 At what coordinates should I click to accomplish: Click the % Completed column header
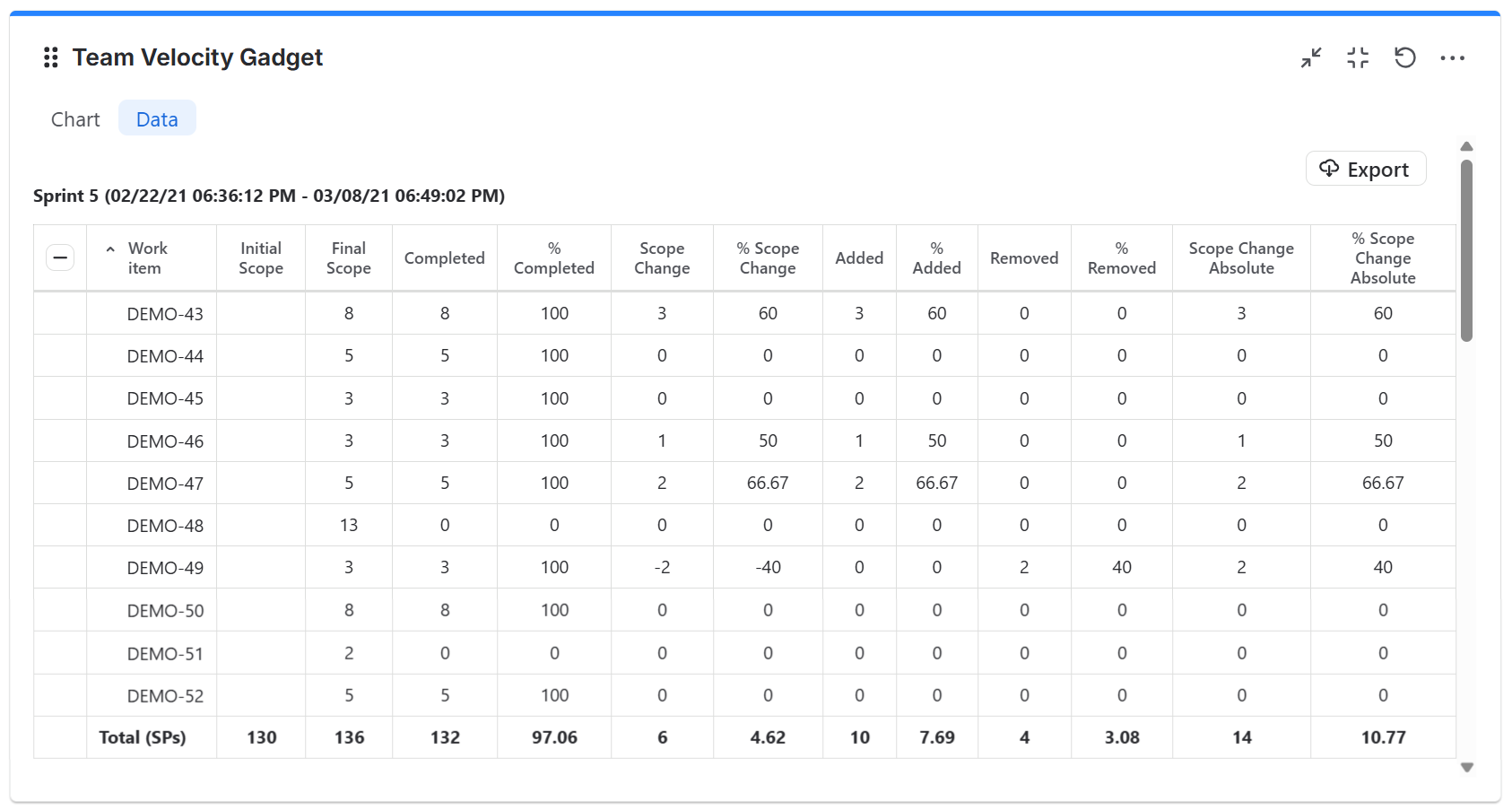tap(554, 258)
